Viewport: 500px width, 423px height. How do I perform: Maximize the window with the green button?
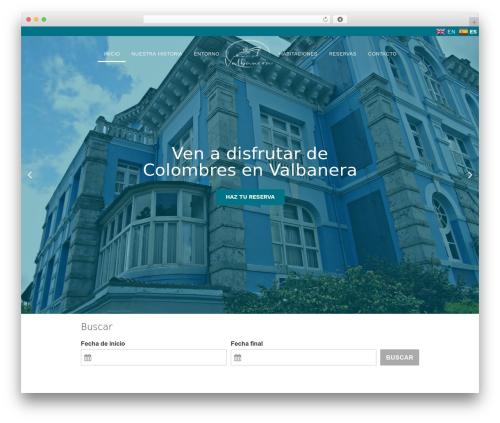click(44, 19)
